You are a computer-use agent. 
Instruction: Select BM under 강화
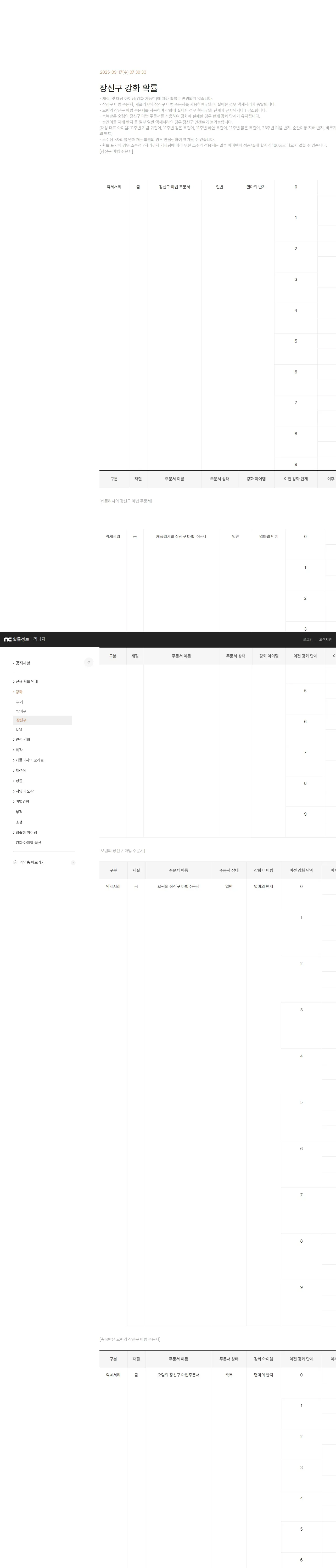[19, 729]
